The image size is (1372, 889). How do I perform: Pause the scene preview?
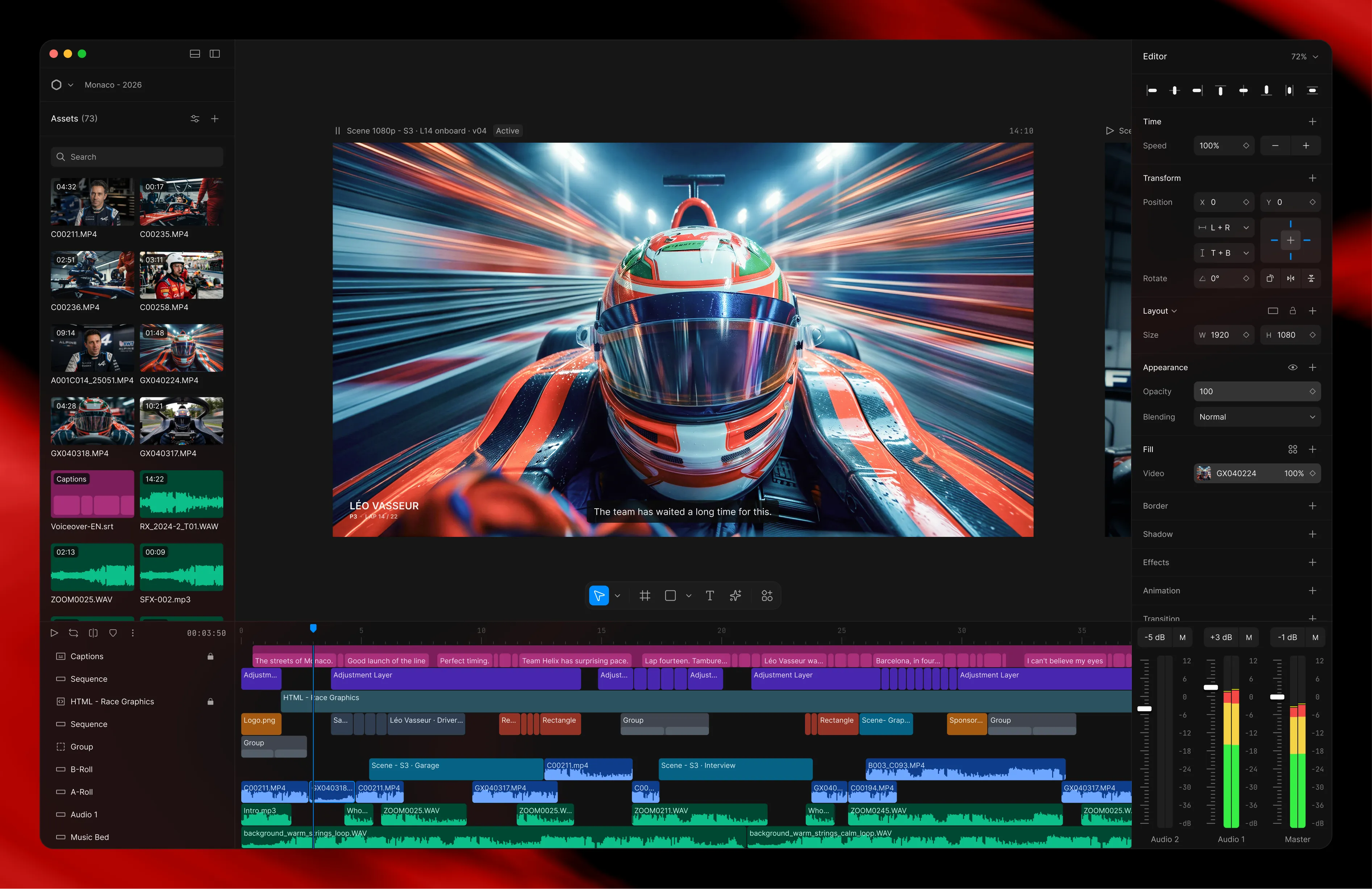click(x=338, y=131)
